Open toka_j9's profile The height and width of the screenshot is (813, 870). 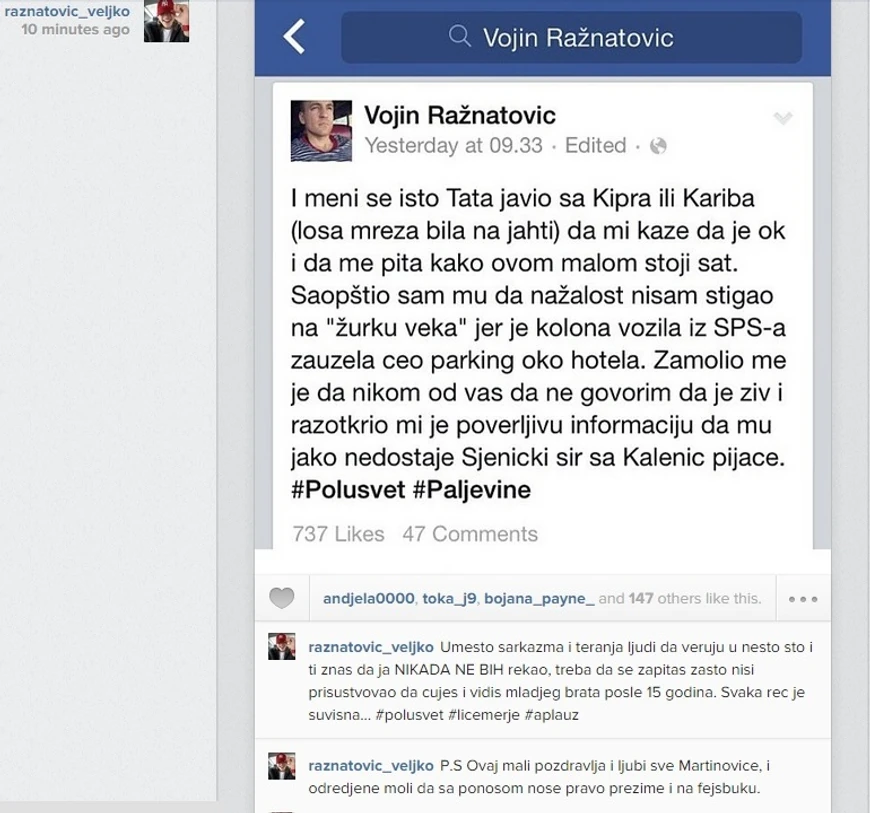[449, 598]
